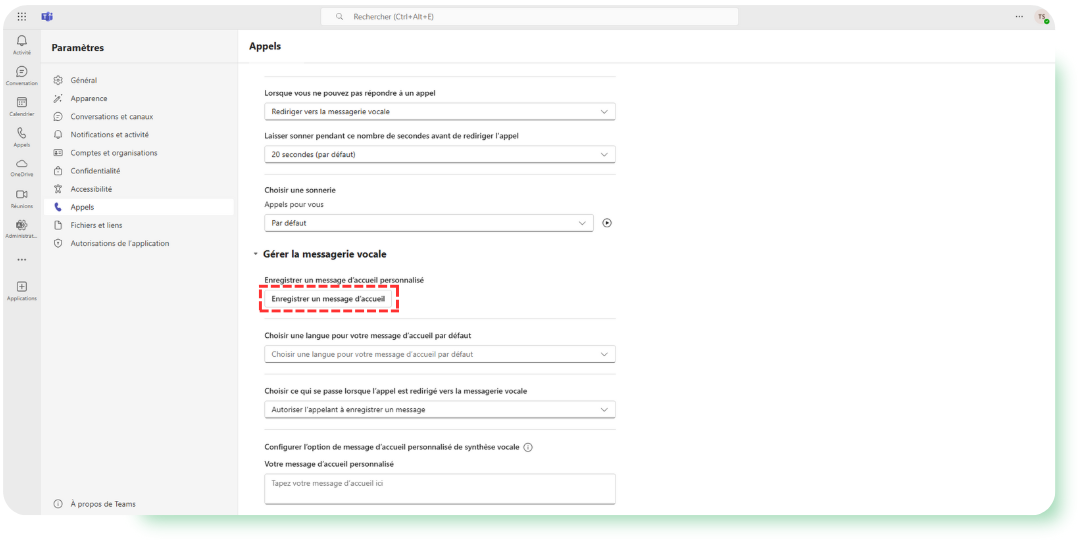Open the Calendrier icon
Screen dimensions: 1078x540
[x=22, y=102]
